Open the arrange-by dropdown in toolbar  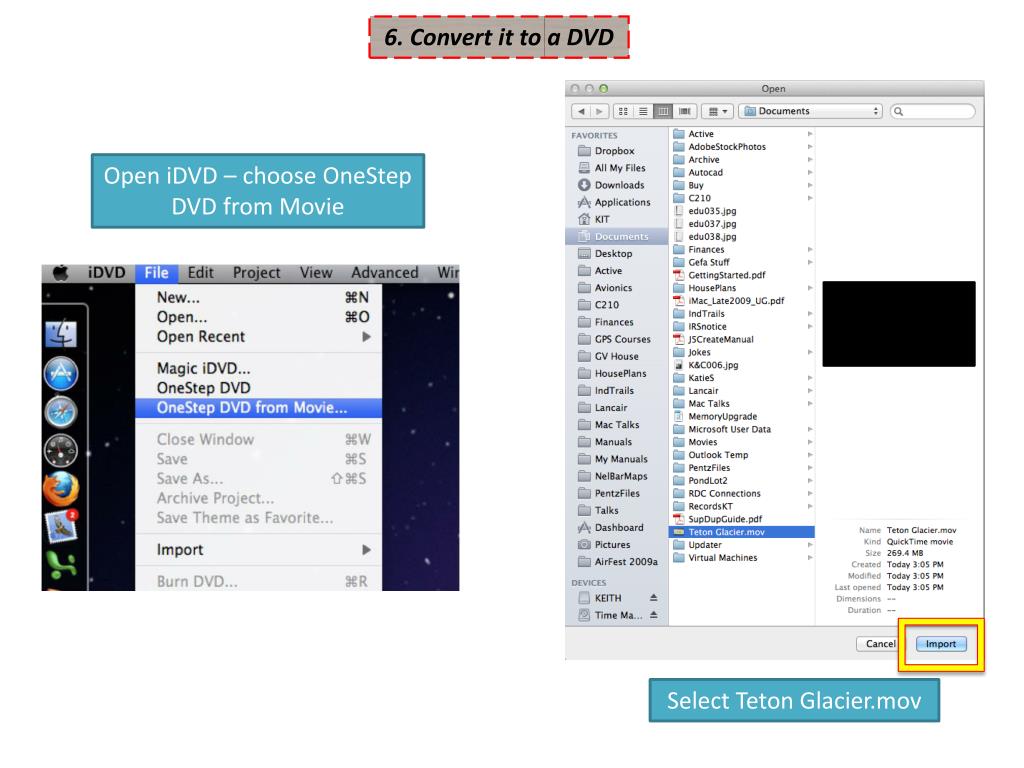(718, 112)
